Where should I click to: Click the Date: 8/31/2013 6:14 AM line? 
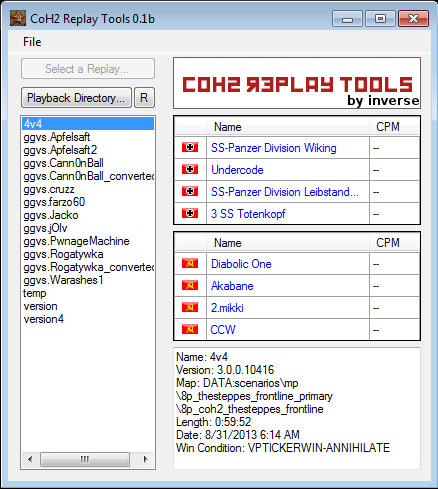tap(238, 435)
